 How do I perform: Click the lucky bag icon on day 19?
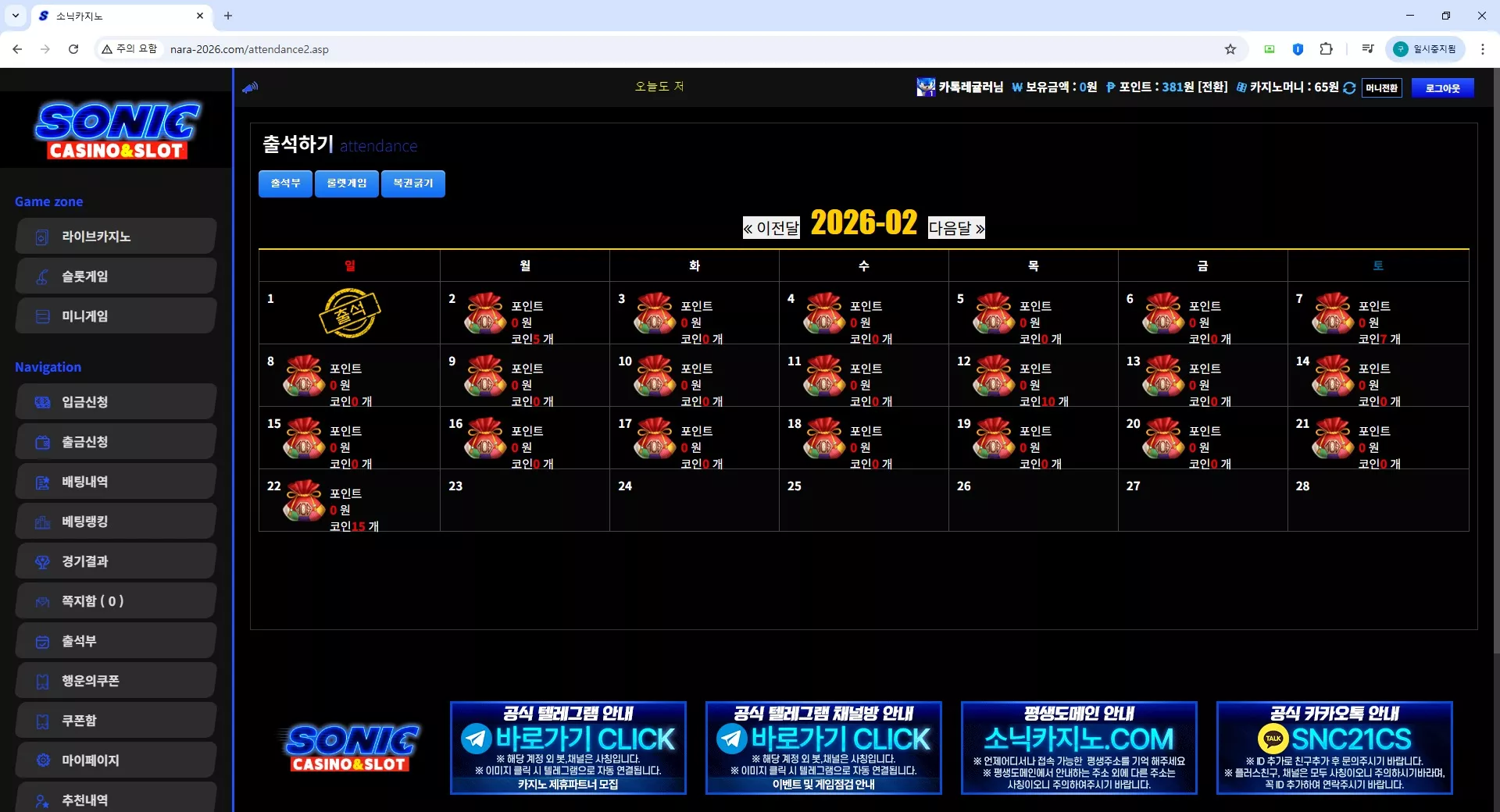tap(994, 437)
